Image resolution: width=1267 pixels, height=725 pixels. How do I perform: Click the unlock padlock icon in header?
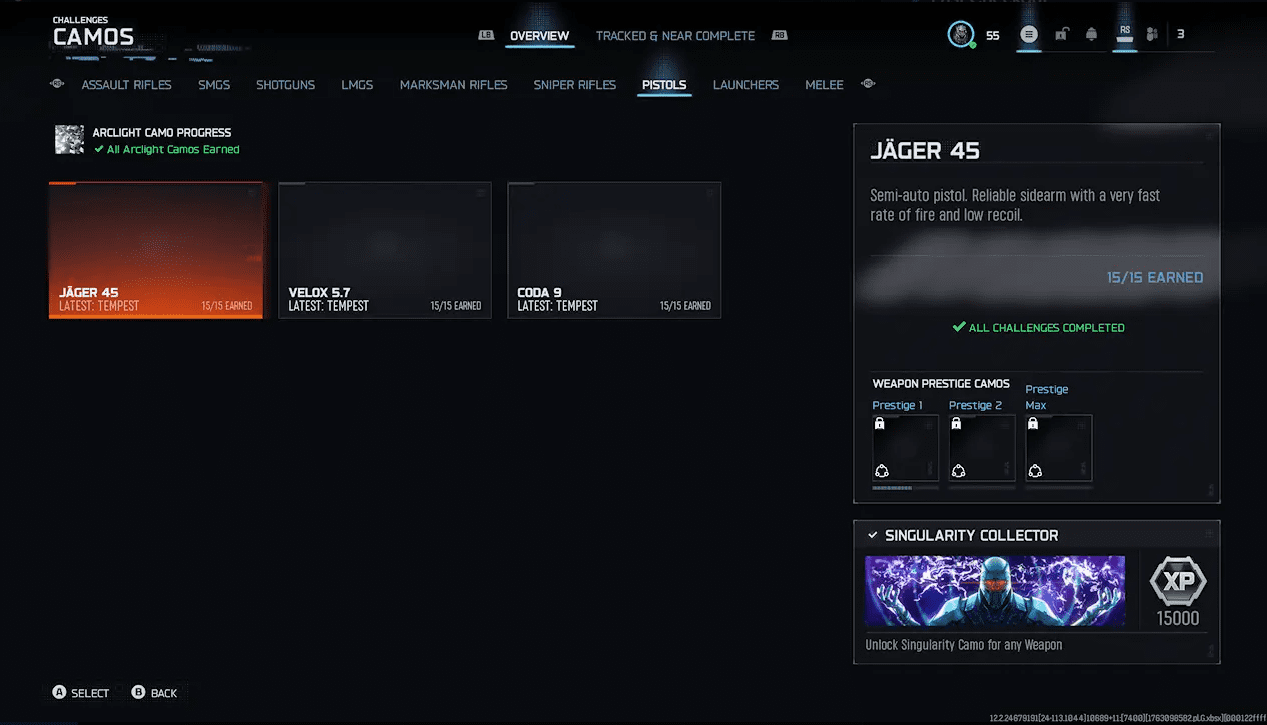click(x=1061, y=35)
